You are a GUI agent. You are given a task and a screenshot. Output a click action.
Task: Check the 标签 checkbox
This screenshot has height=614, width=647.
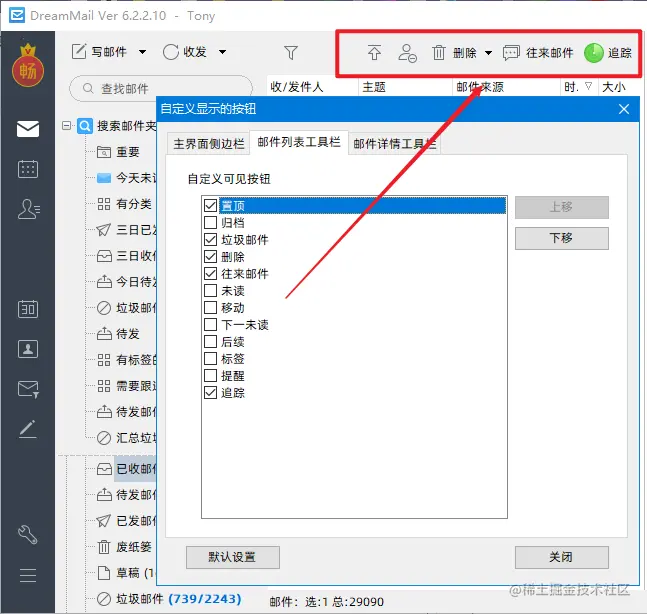point(210,359)
